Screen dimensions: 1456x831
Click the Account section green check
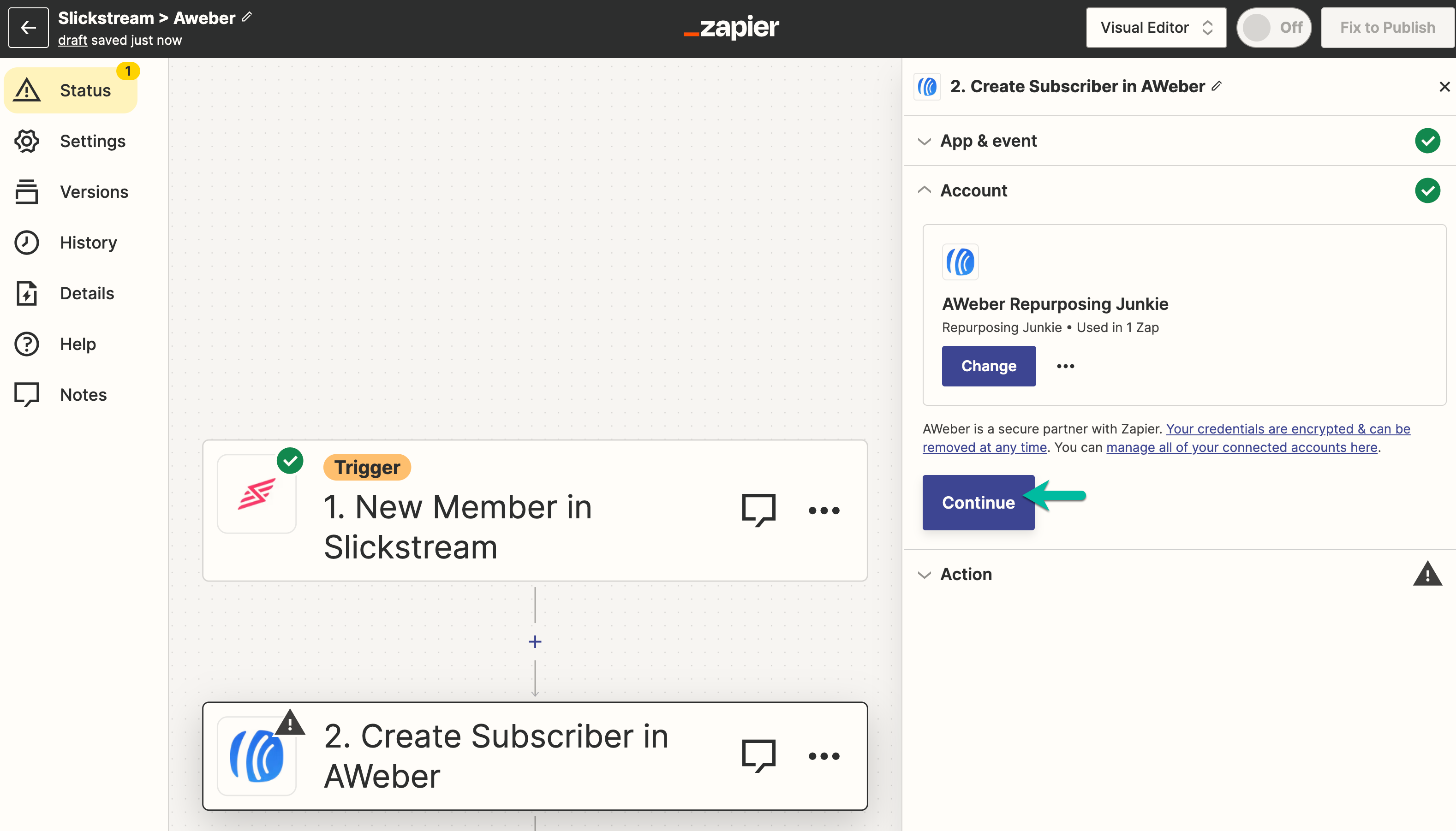1427,190
